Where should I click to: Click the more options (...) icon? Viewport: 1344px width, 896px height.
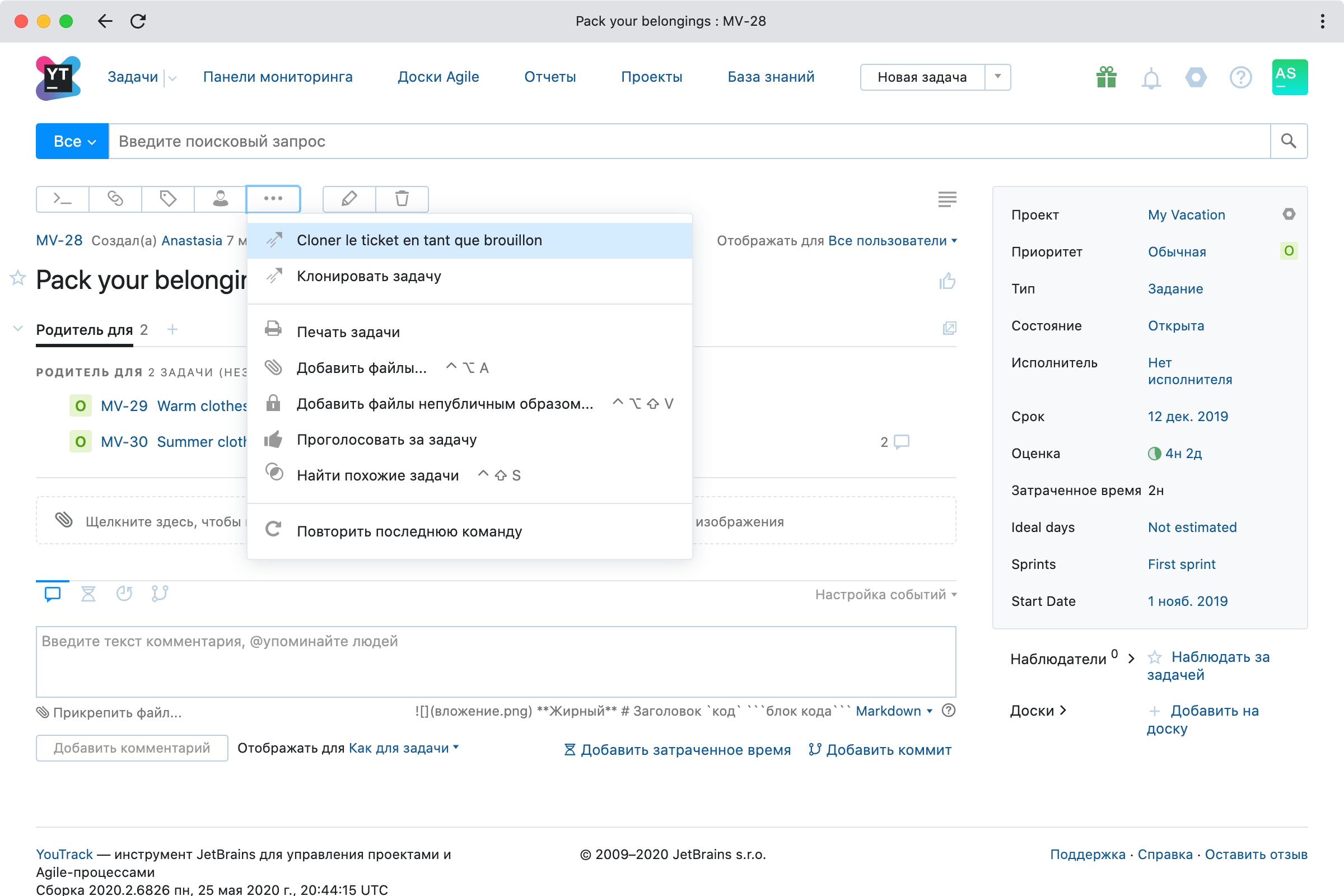point(273,198)
